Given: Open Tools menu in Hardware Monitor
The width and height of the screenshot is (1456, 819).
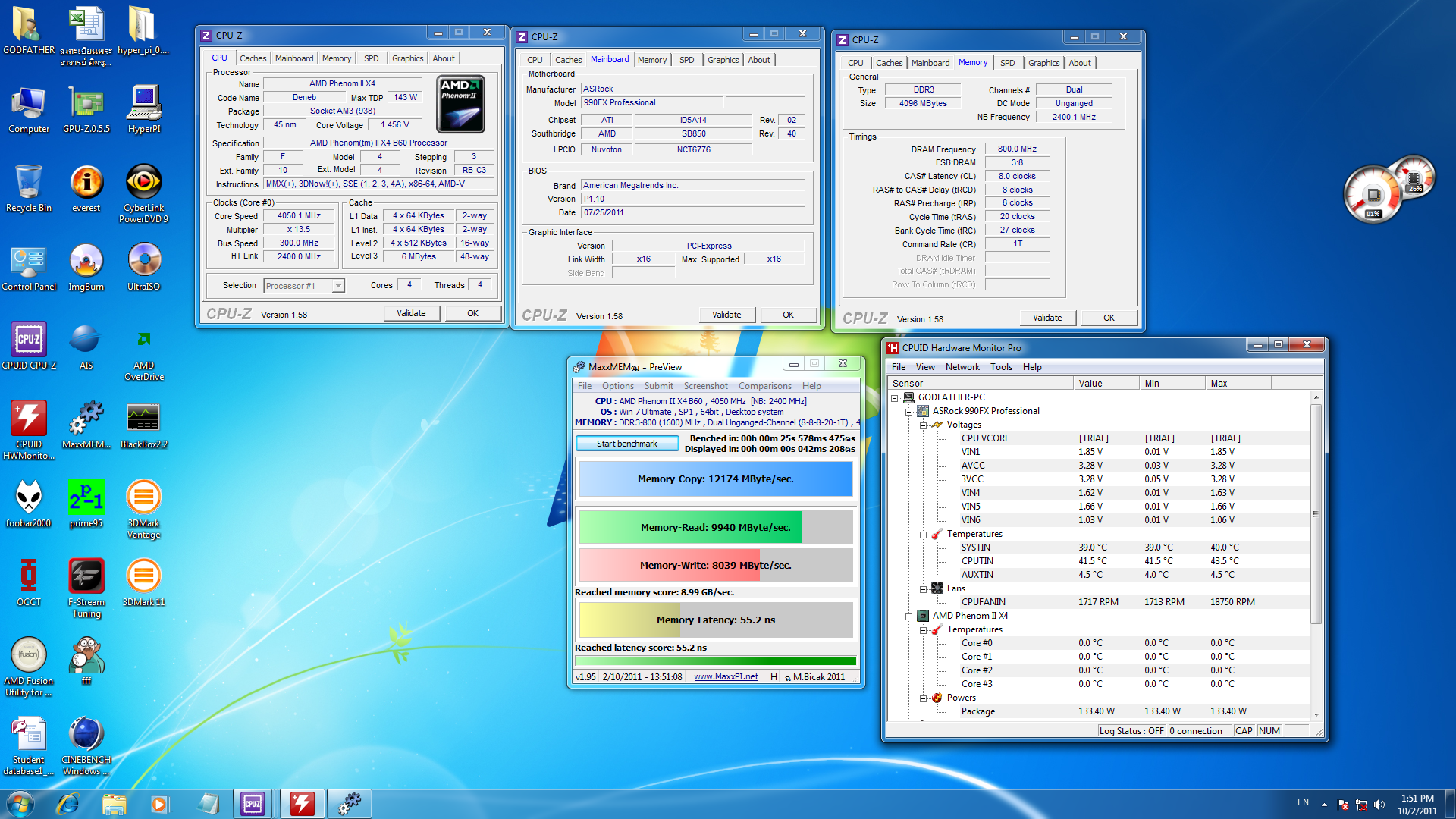Looking at the screenshot, I should coord(1000,367).
